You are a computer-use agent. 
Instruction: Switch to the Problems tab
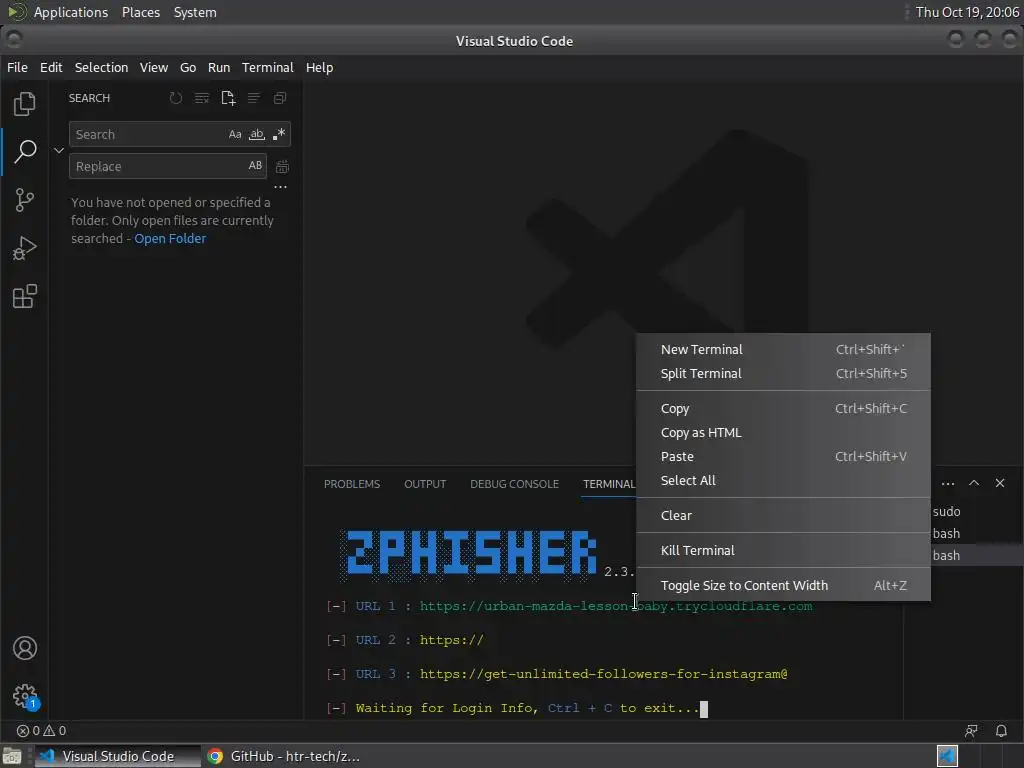[352, 484]
